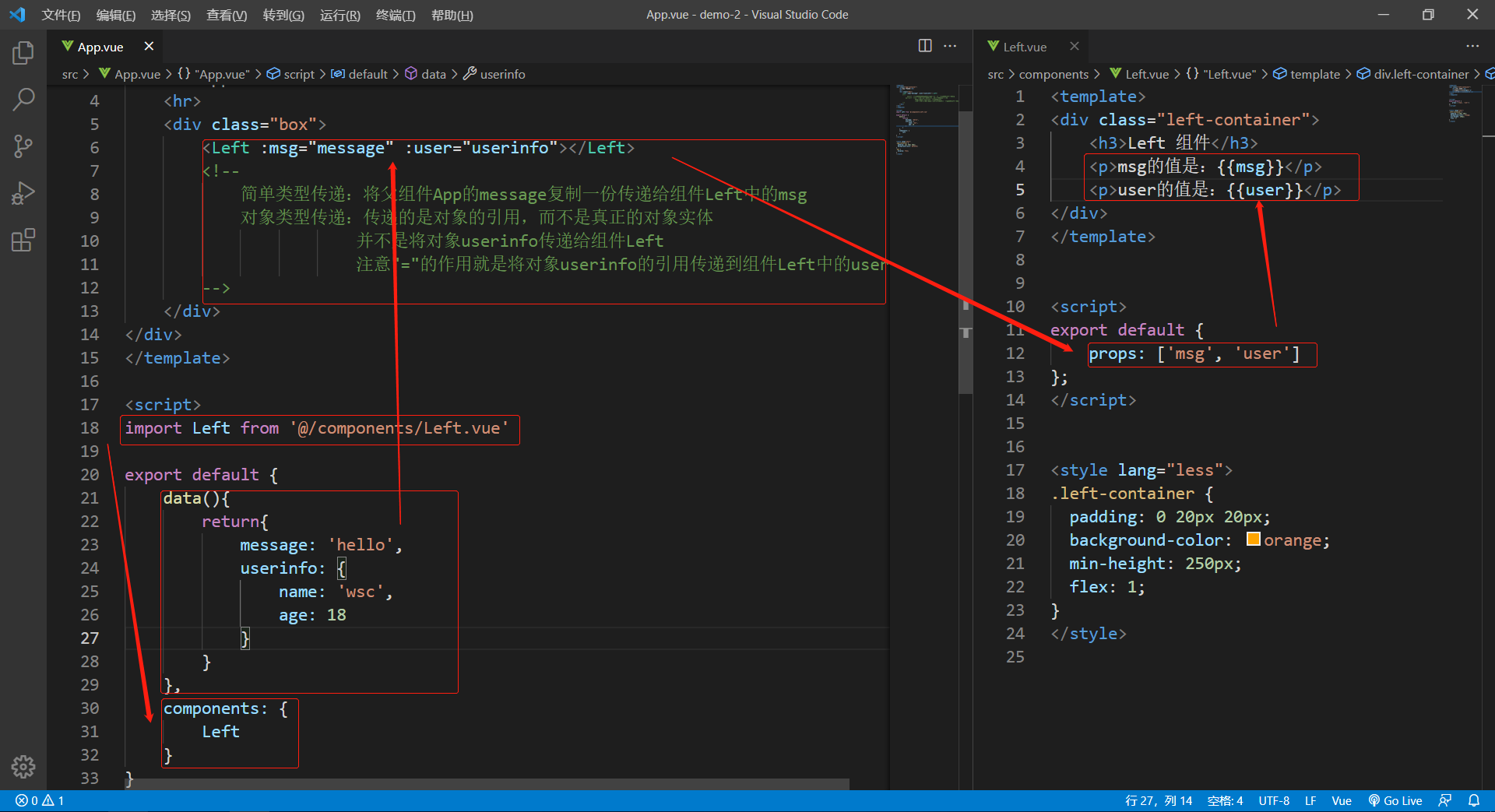
Task: Click 'hello' string in message line
Action: [x=361, y=545]
